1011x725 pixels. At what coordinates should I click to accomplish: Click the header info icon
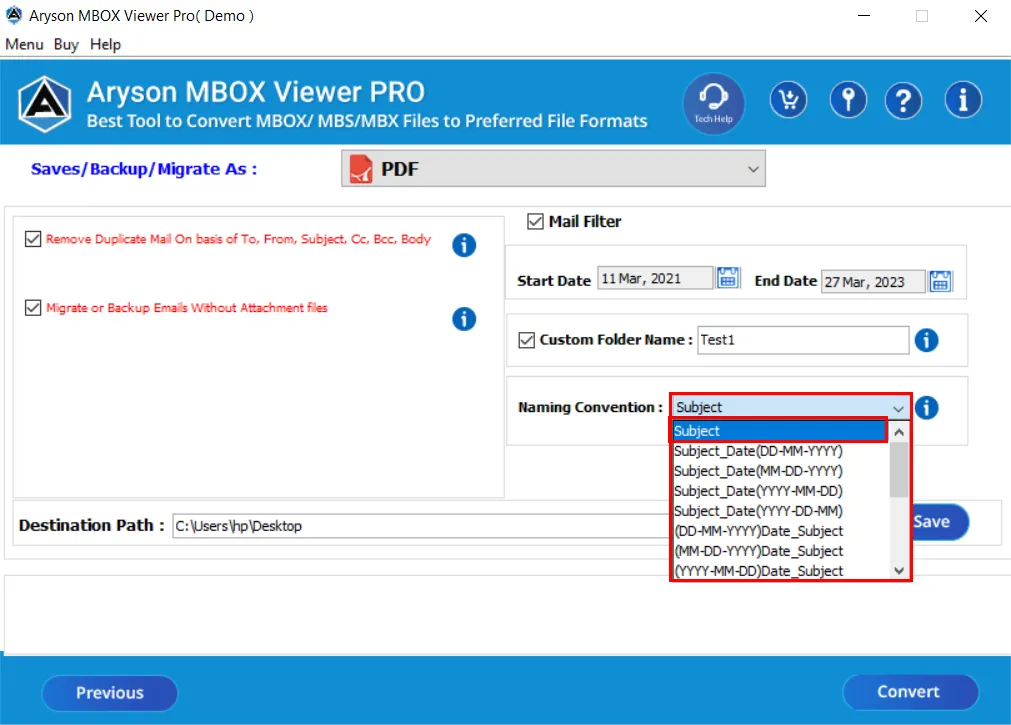(x=963, y=100)
